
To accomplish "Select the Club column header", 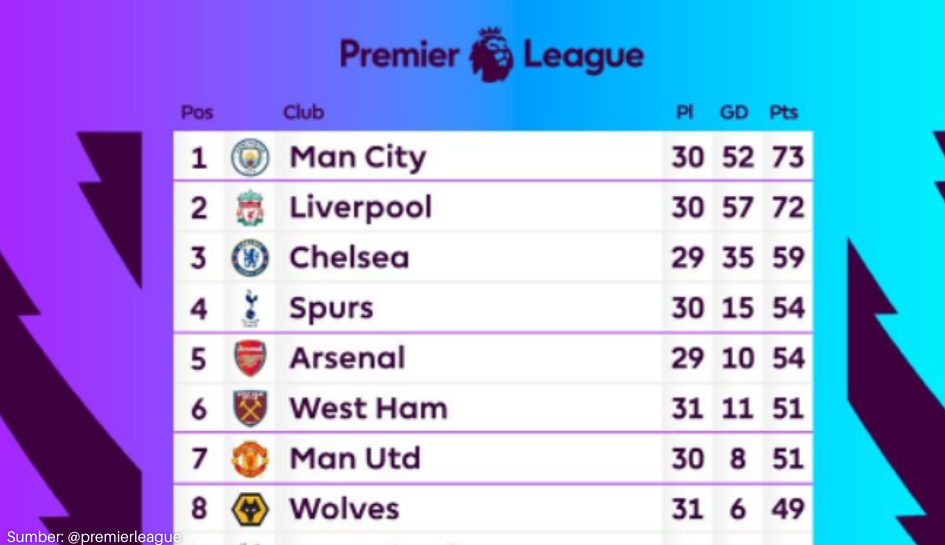I will tap(303, 113).
